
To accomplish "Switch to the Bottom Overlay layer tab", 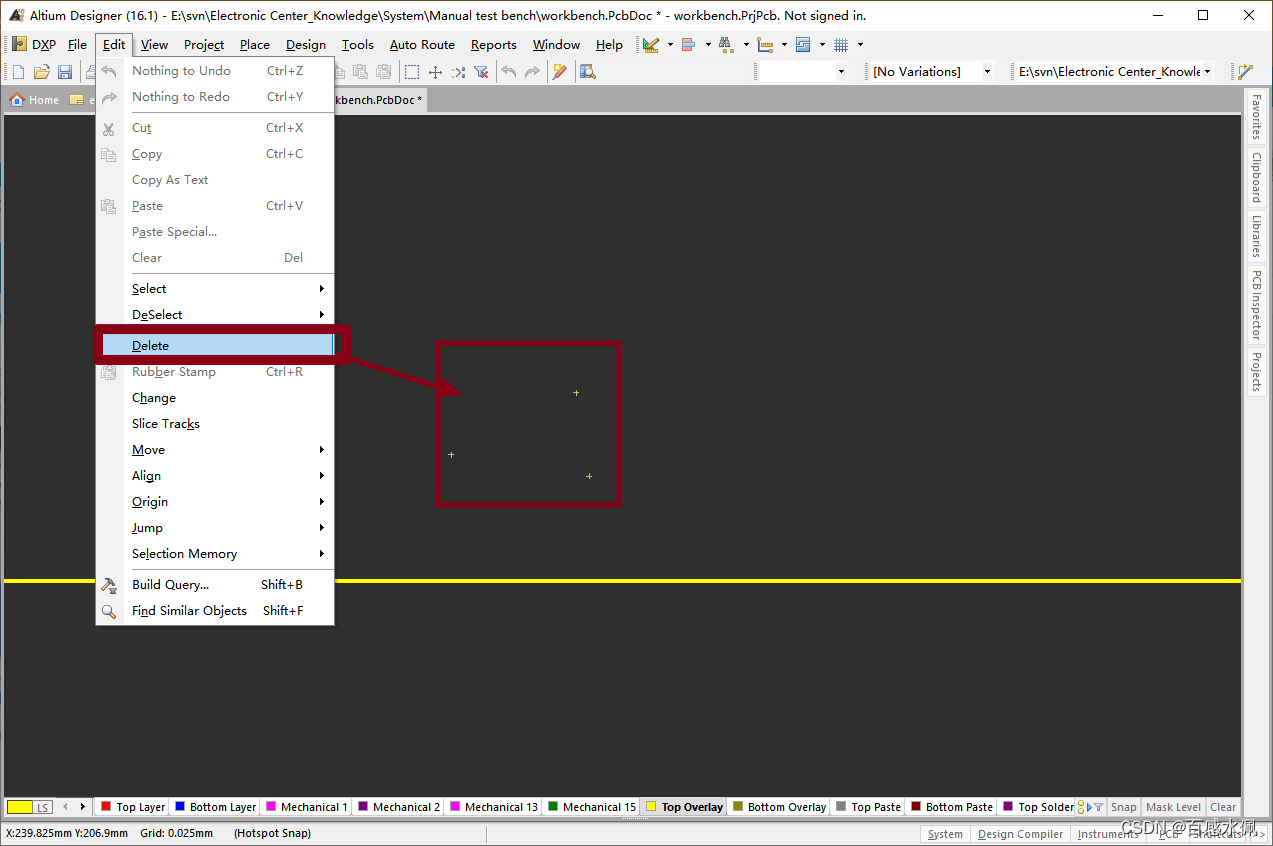I will click(x=779, y=807).
